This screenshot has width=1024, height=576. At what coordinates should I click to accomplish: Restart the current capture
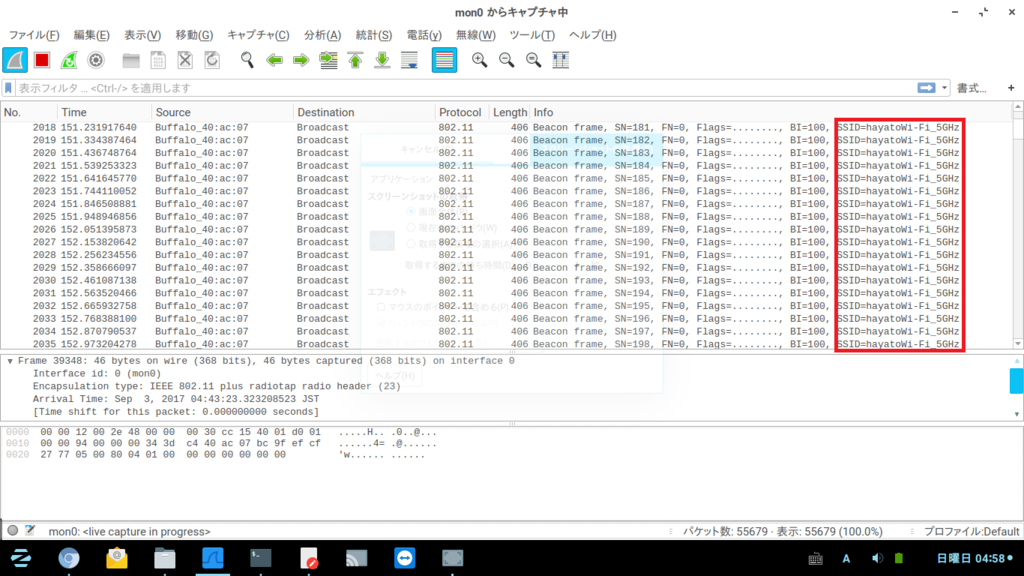point(69,60)
